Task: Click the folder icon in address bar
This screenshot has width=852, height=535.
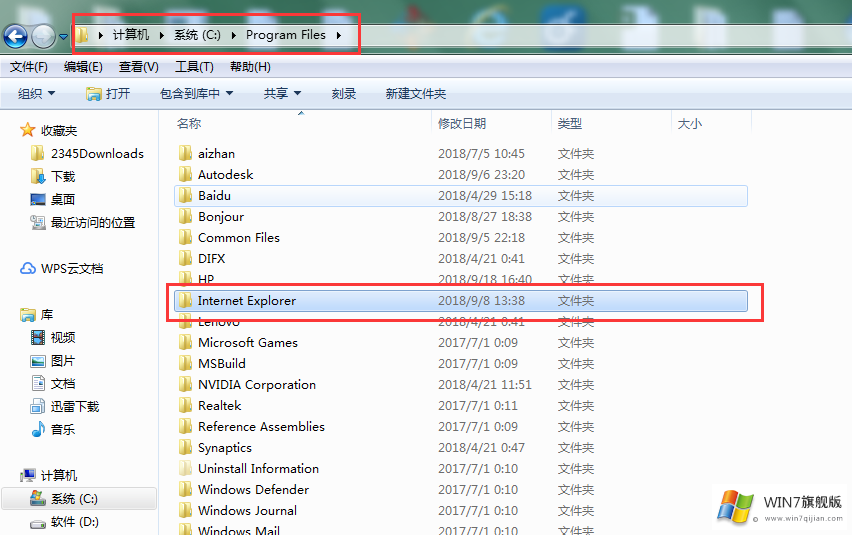Action: tap(82, 35)
